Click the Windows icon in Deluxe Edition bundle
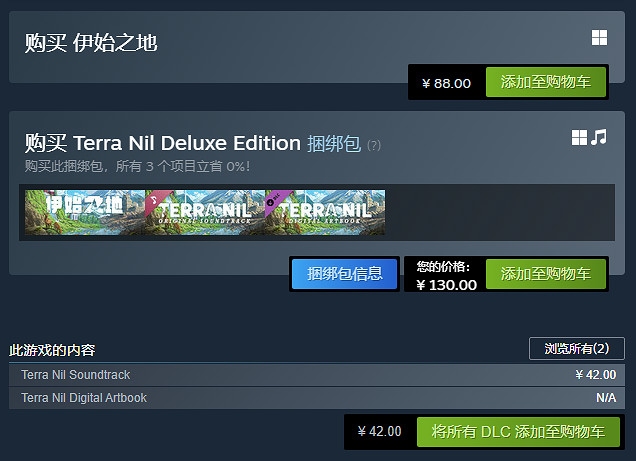The width and height of the screenshot is (636, 461). [579, 138]
